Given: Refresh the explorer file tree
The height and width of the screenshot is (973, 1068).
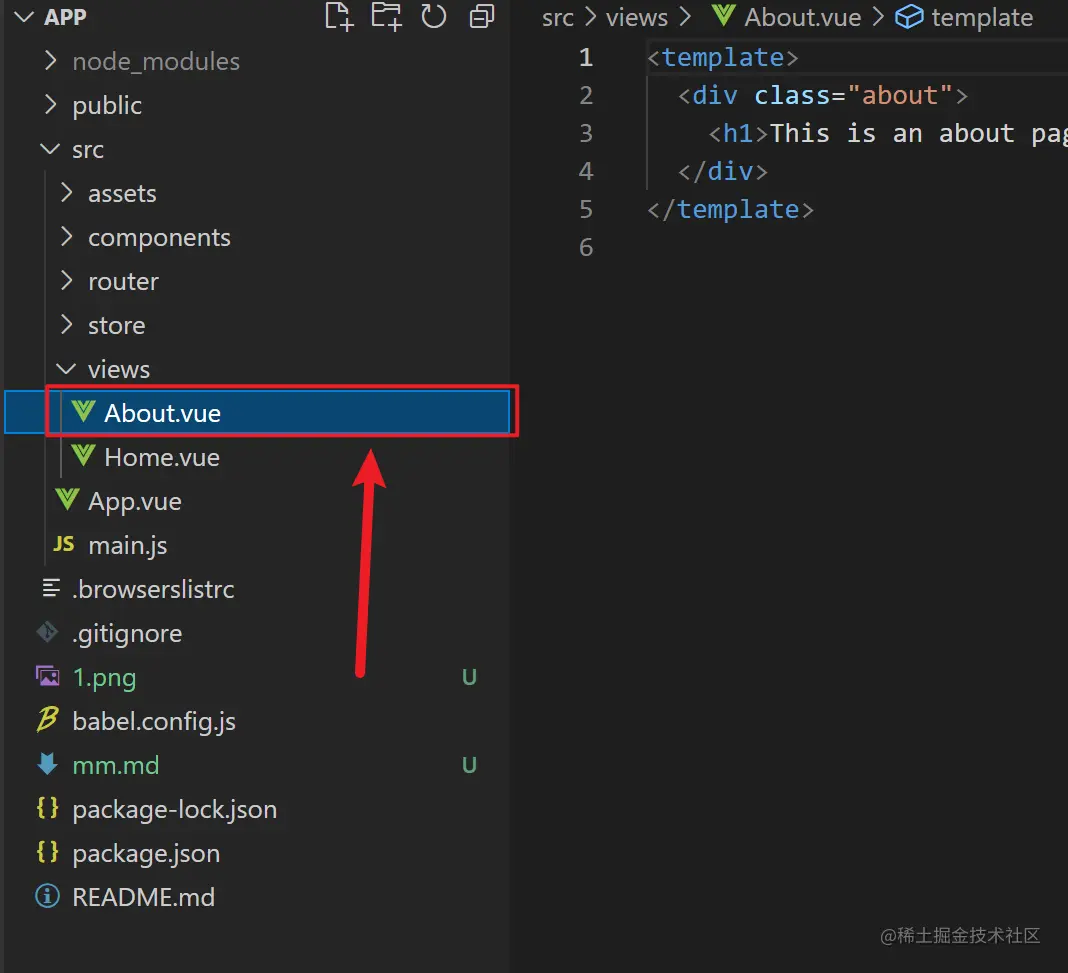Looking at the screenshot, I should pyautogui.click(x=433, y=16).
